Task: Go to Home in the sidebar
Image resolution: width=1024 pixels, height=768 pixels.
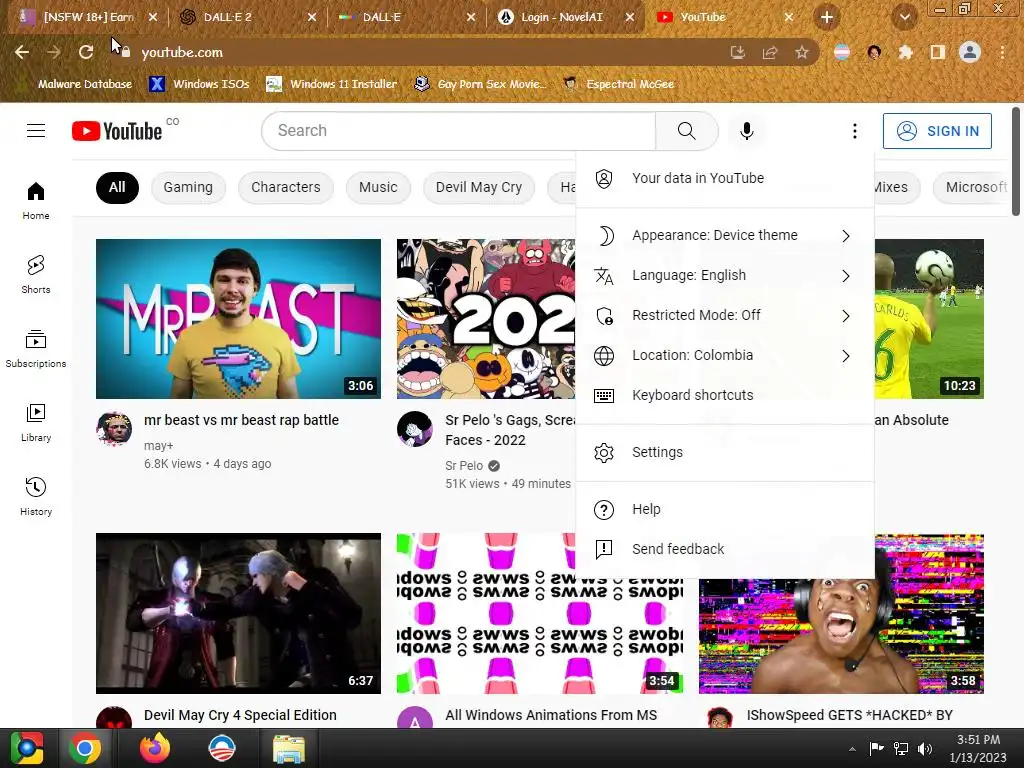Action: point(36,200)
